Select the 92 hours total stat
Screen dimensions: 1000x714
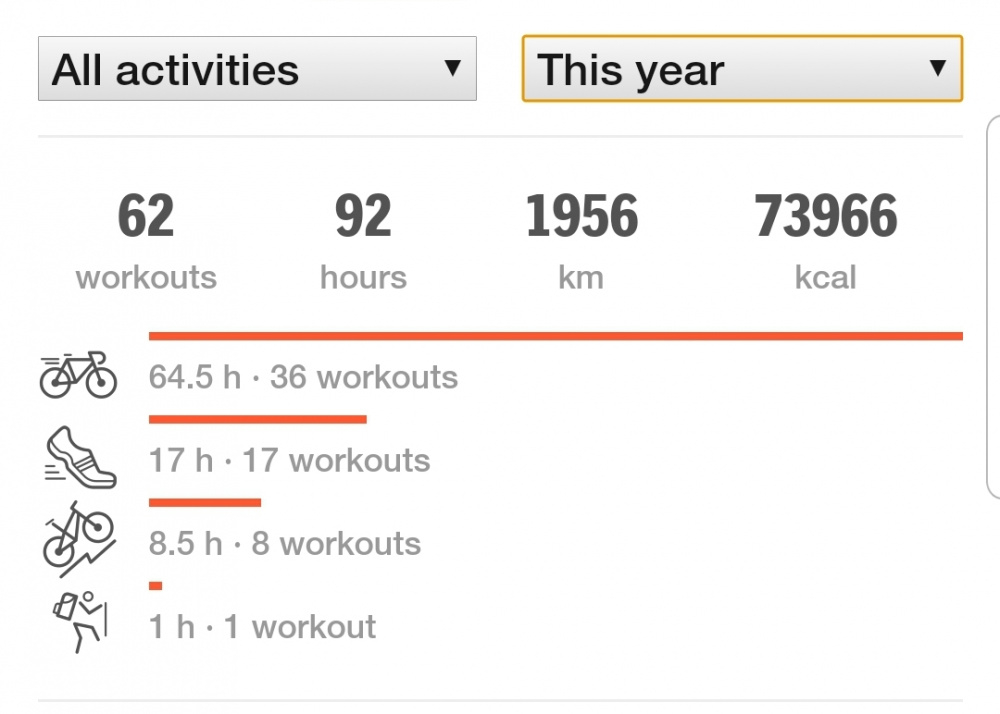click(363, 240)
